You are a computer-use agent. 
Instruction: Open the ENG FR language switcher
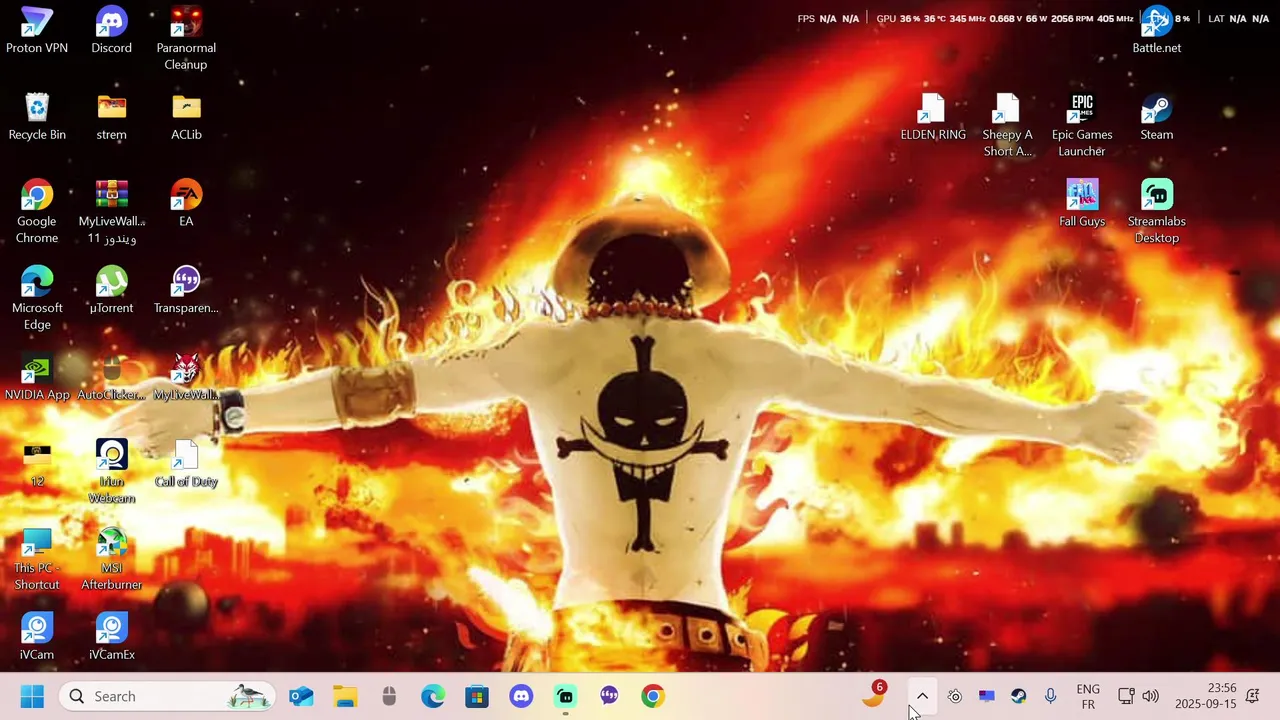tap(1088, 696)
